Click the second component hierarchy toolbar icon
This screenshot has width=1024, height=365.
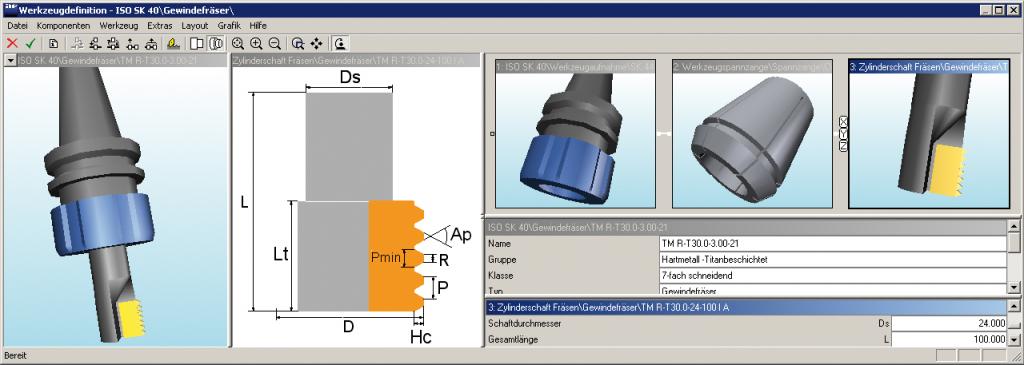tap(95, 43)
